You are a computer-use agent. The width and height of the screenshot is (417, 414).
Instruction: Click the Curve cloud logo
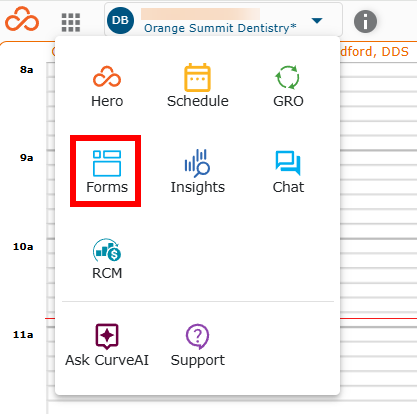click(22, 19)
